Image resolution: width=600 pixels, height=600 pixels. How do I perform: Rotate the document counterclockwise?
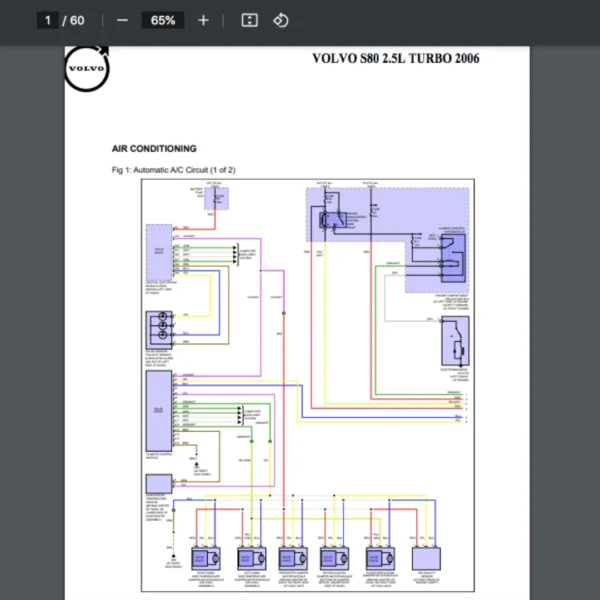[x=281, y=20]
